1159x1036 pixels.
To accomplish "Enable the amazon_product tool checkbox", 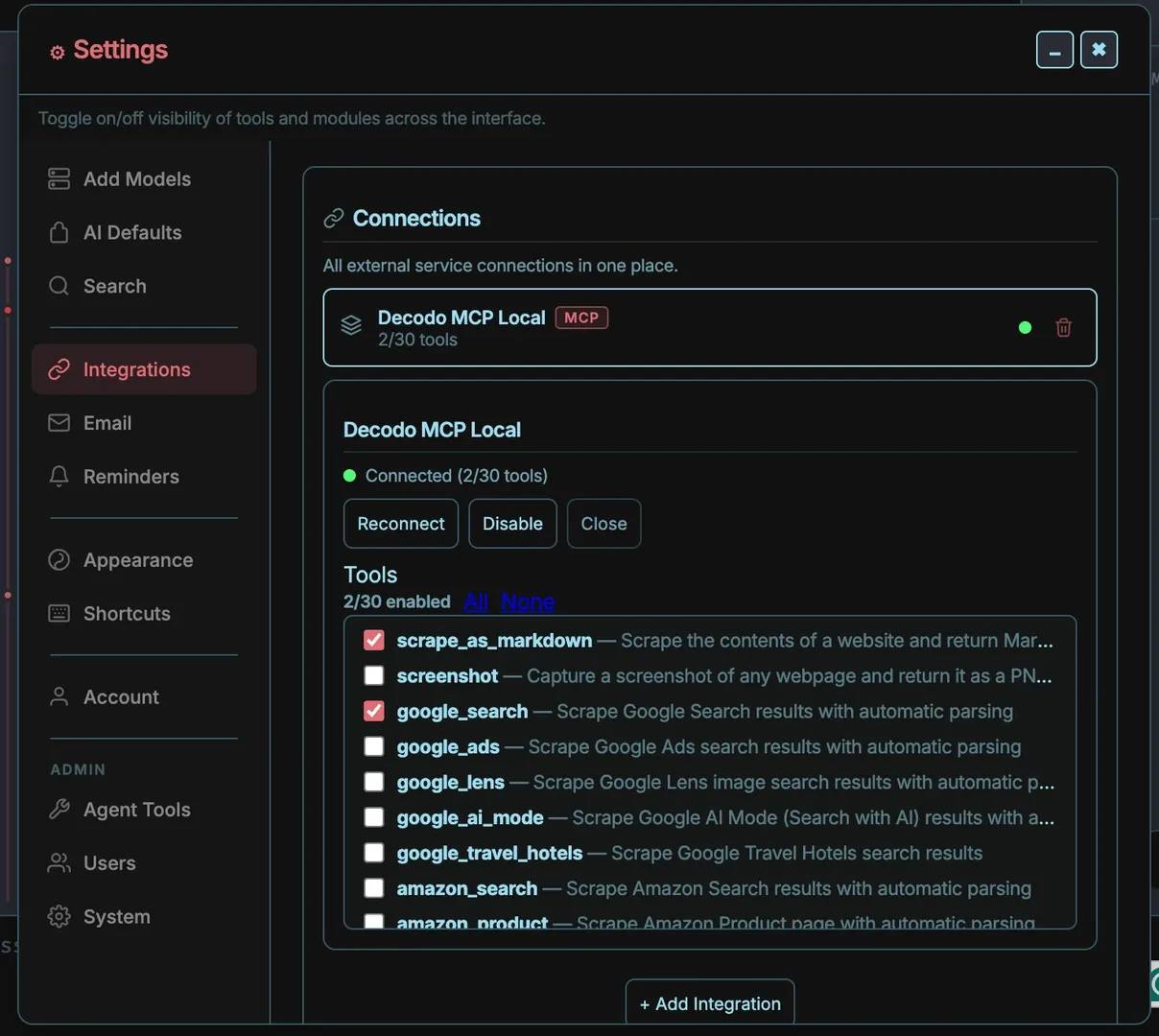I will (374, 921).
